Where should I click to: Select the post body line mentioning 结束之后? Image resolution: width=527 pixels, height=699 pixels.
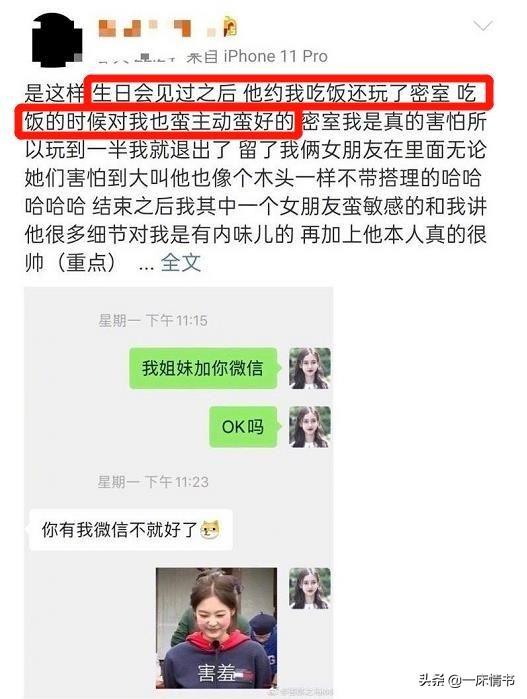tap(255, 206)
